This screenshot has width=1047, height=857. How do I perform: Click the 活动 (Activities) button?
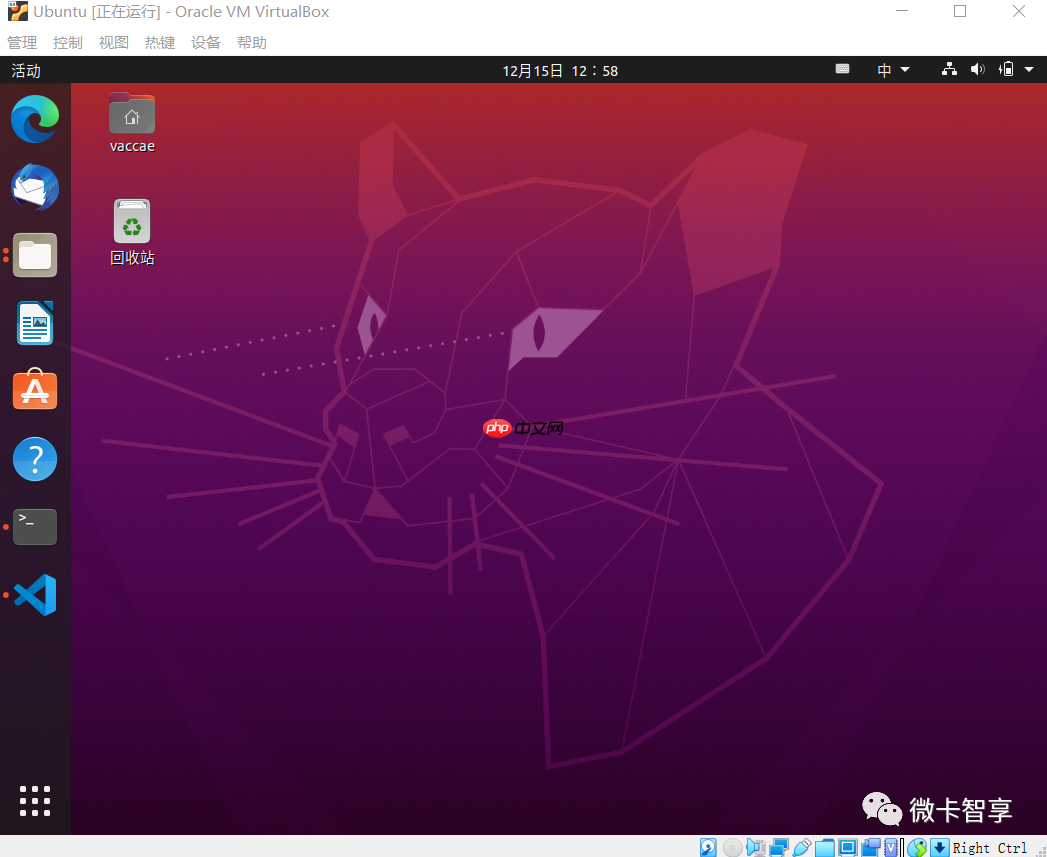click(25, 69)
